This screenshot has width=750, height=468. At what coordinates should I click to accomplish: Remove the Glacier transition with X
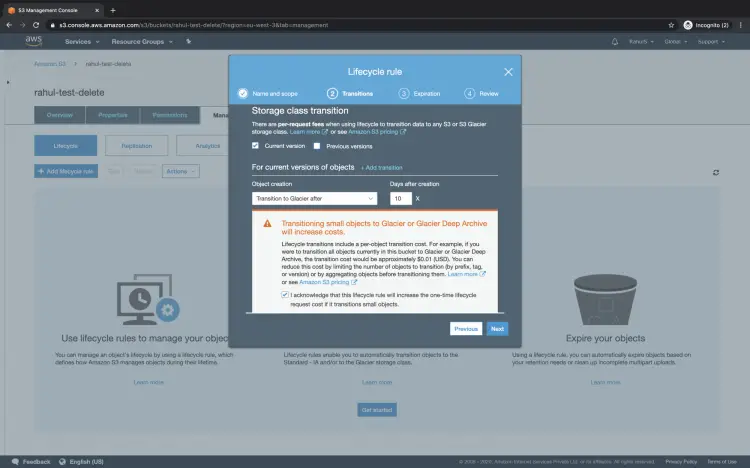tap(418, 199)
